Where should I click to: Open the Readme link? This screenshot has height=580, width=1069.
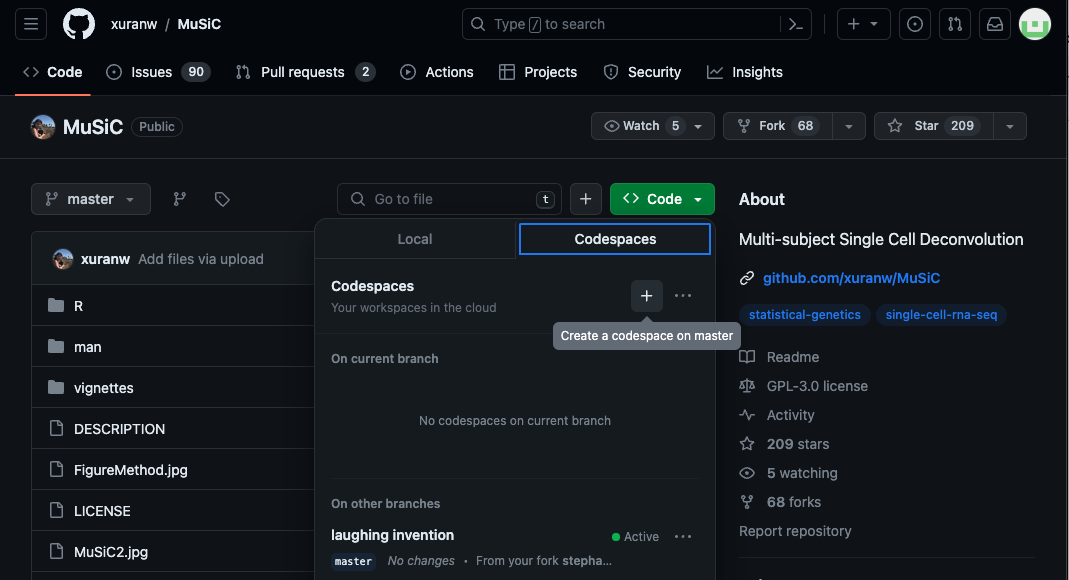coord(792,357)
